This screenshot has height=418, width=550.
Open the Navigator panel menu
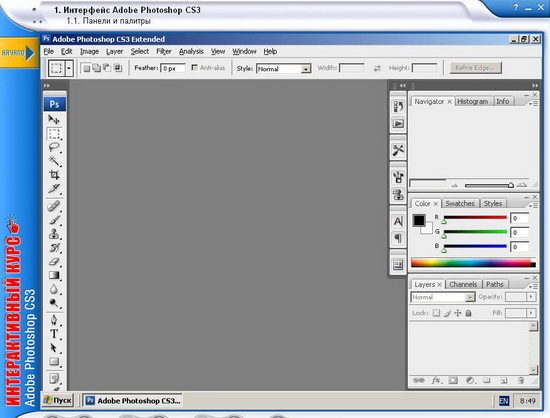pyautogui.click(x=533, y=103)
